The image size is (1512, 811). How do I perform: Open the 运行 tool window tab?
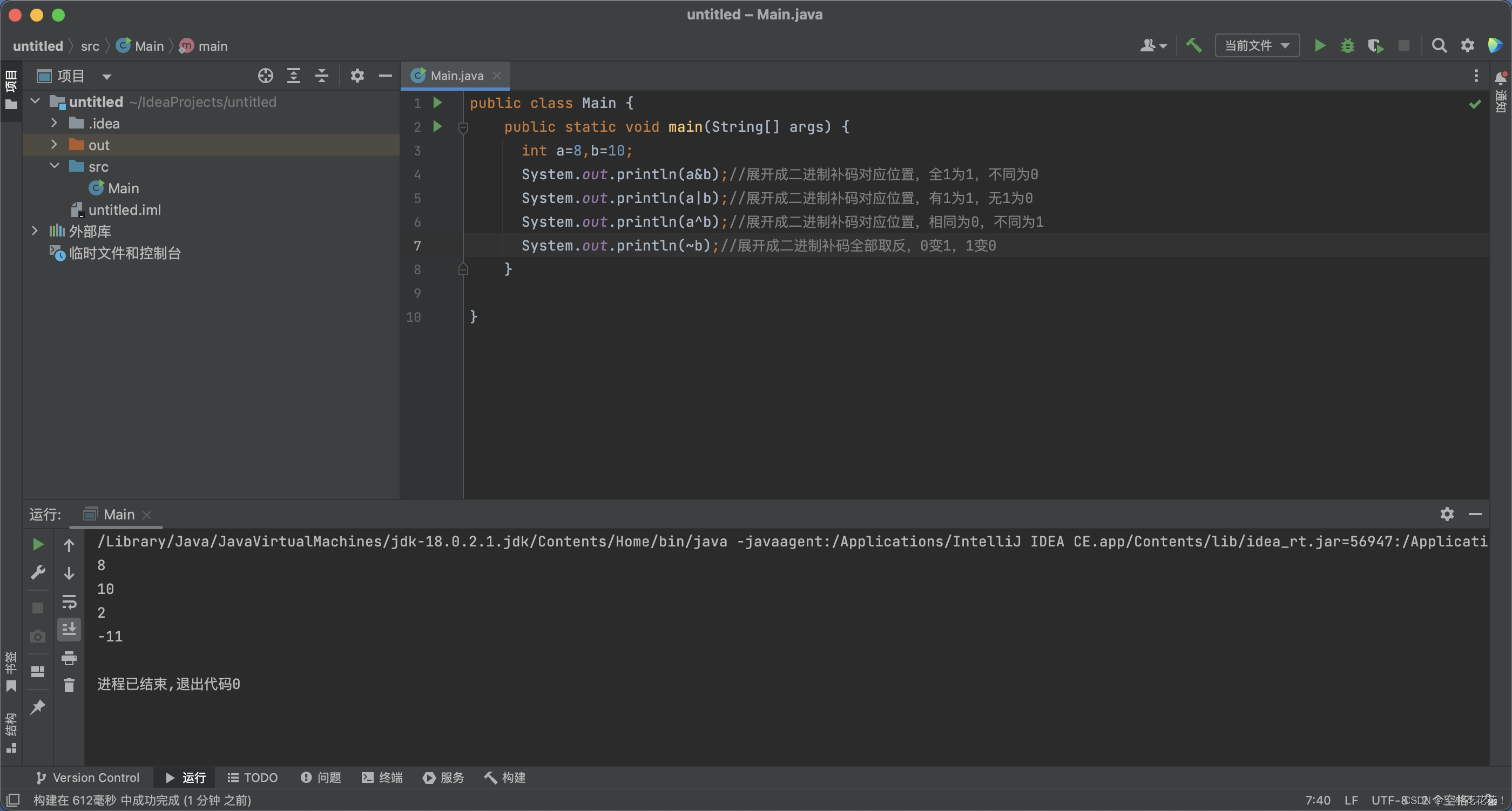point(185,778)
